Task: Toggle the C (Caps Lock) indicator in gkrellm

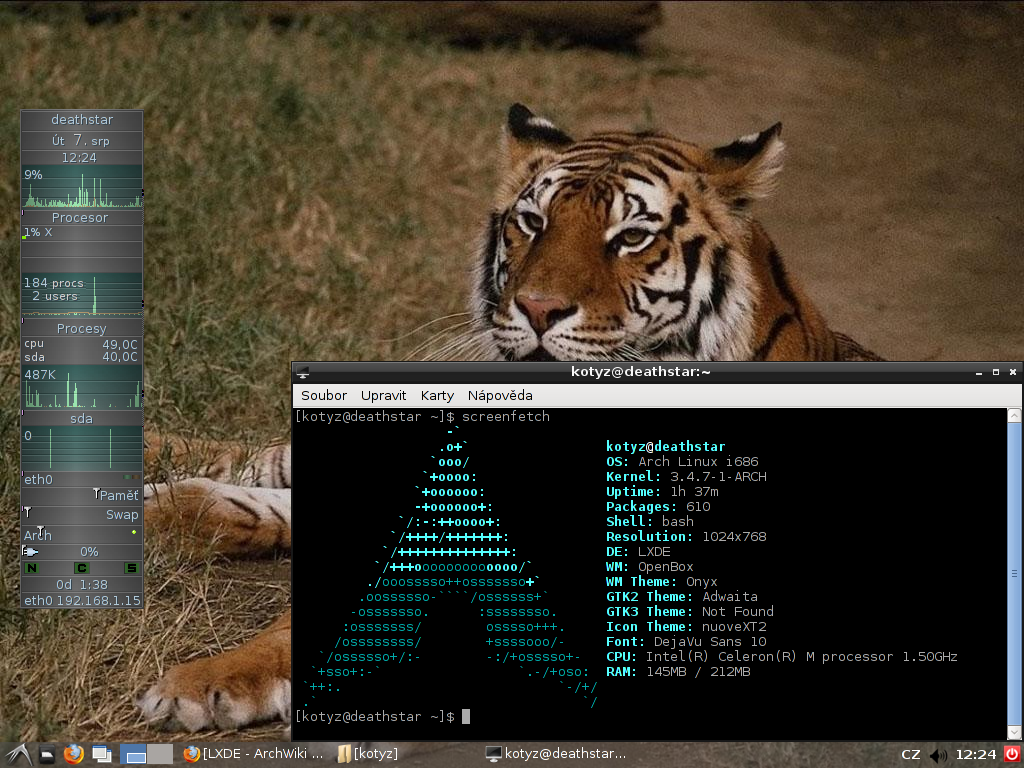Action: [x=82, y=568]
